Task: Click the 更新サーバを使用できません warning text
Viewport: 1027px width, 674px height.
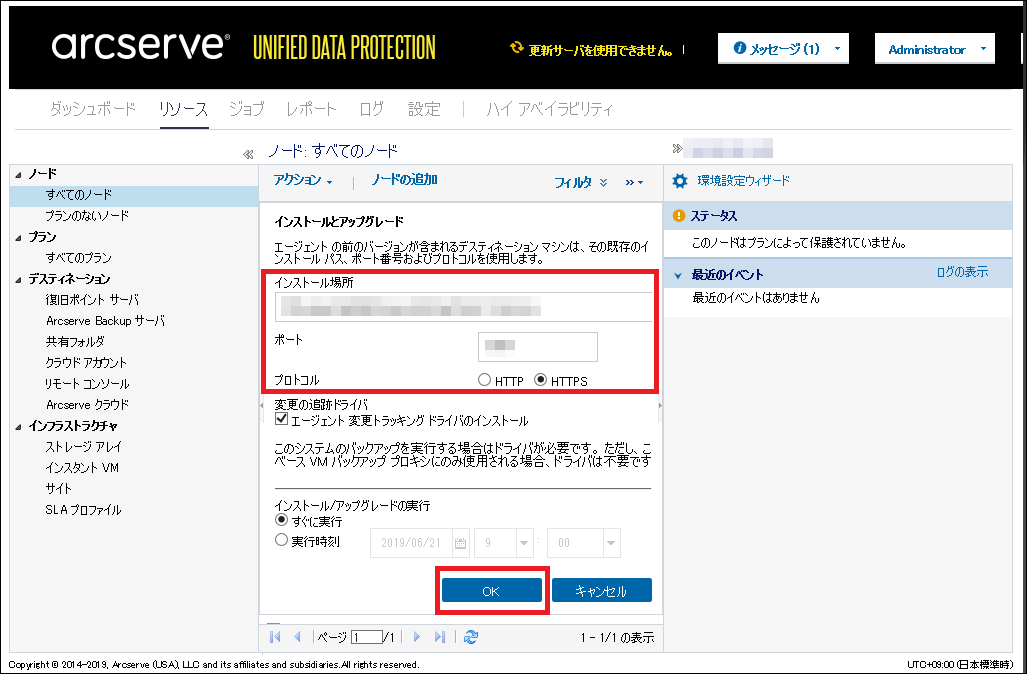Action: pos(601,50)
